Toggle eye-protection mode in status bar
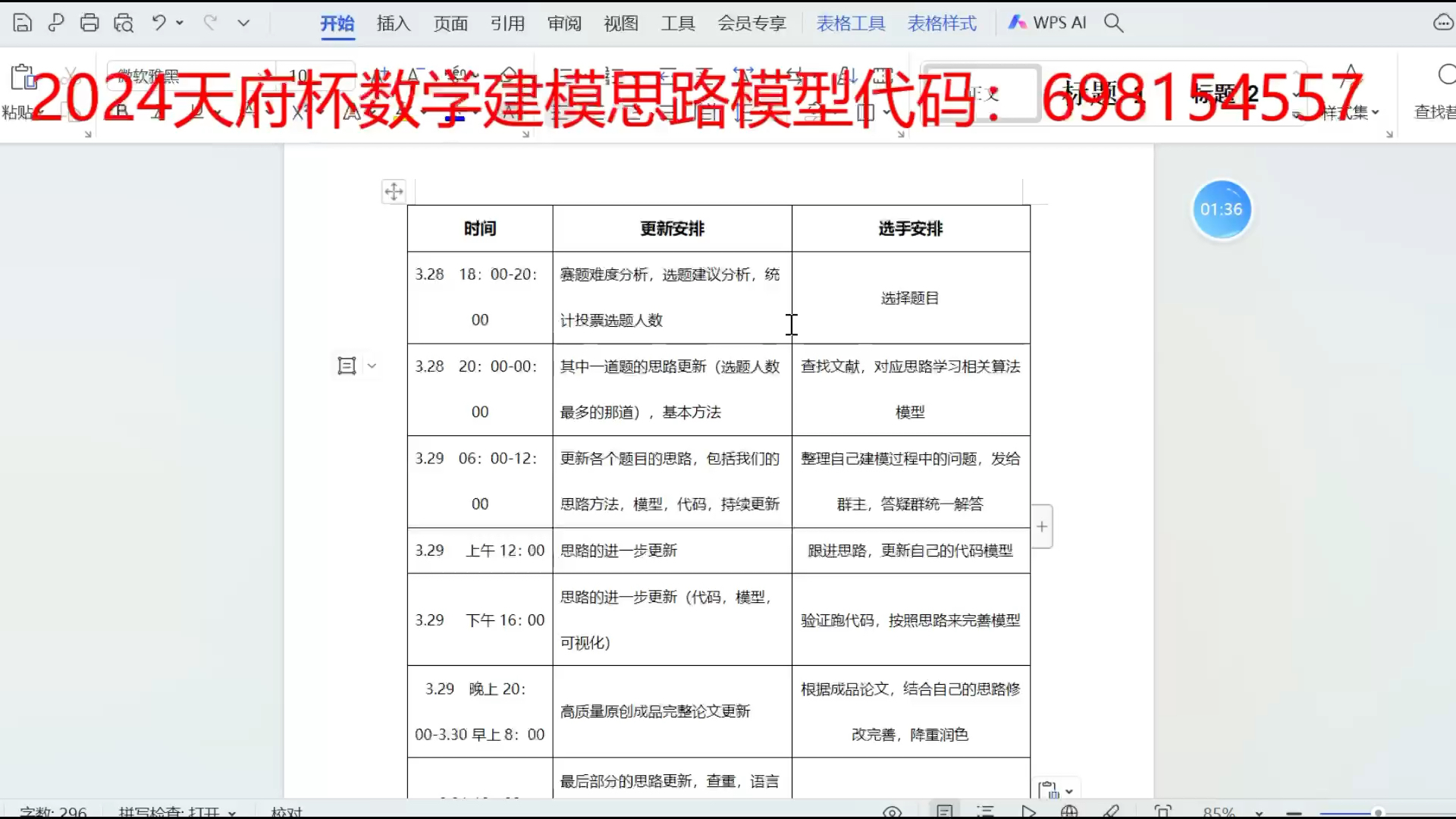This screenshot has width=1456, height=819. 892,812
